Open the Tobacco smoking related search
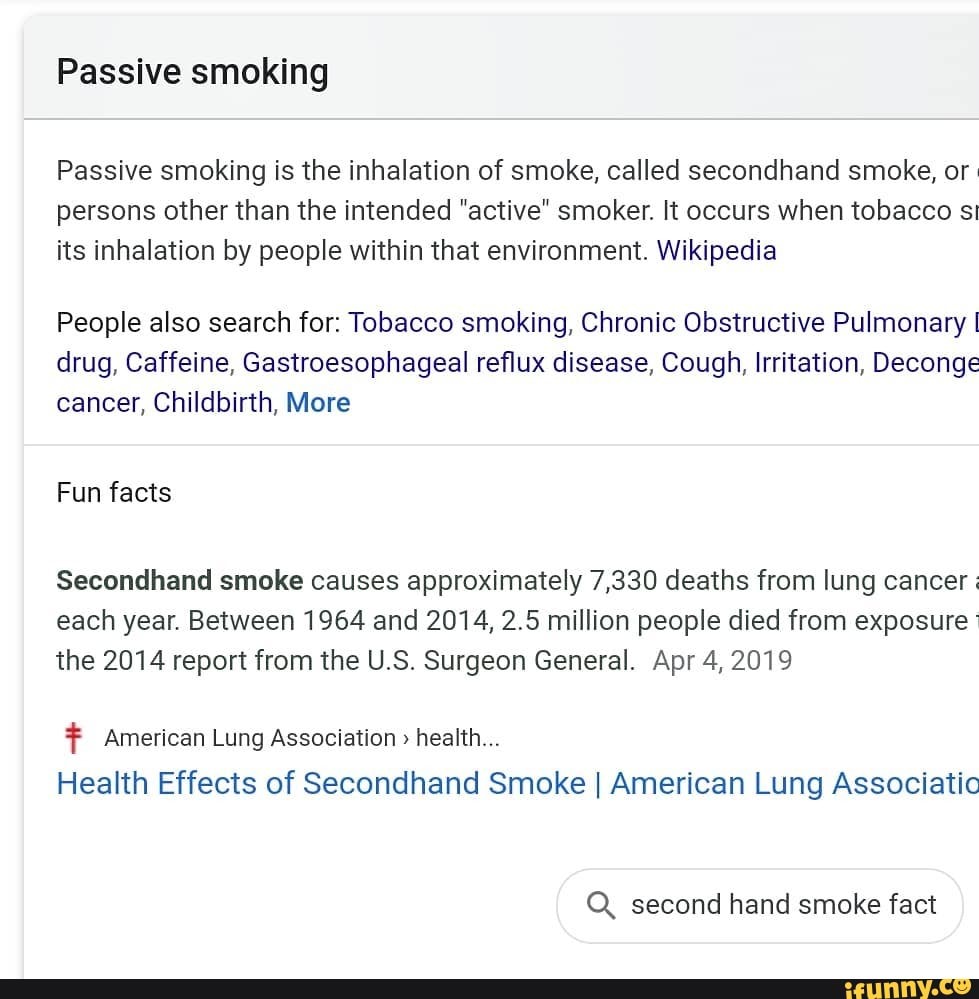This screenshot has height=999, width=979. 455,322
